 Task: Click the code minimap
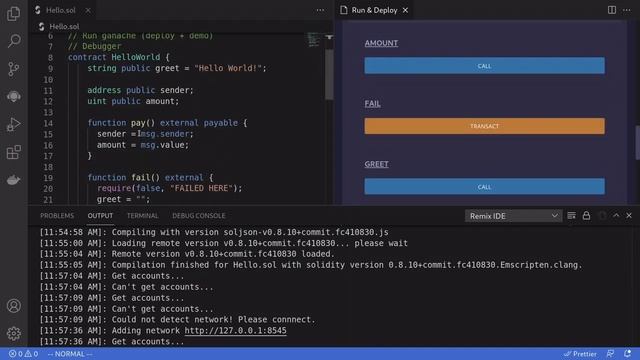(x=313, y=40)
